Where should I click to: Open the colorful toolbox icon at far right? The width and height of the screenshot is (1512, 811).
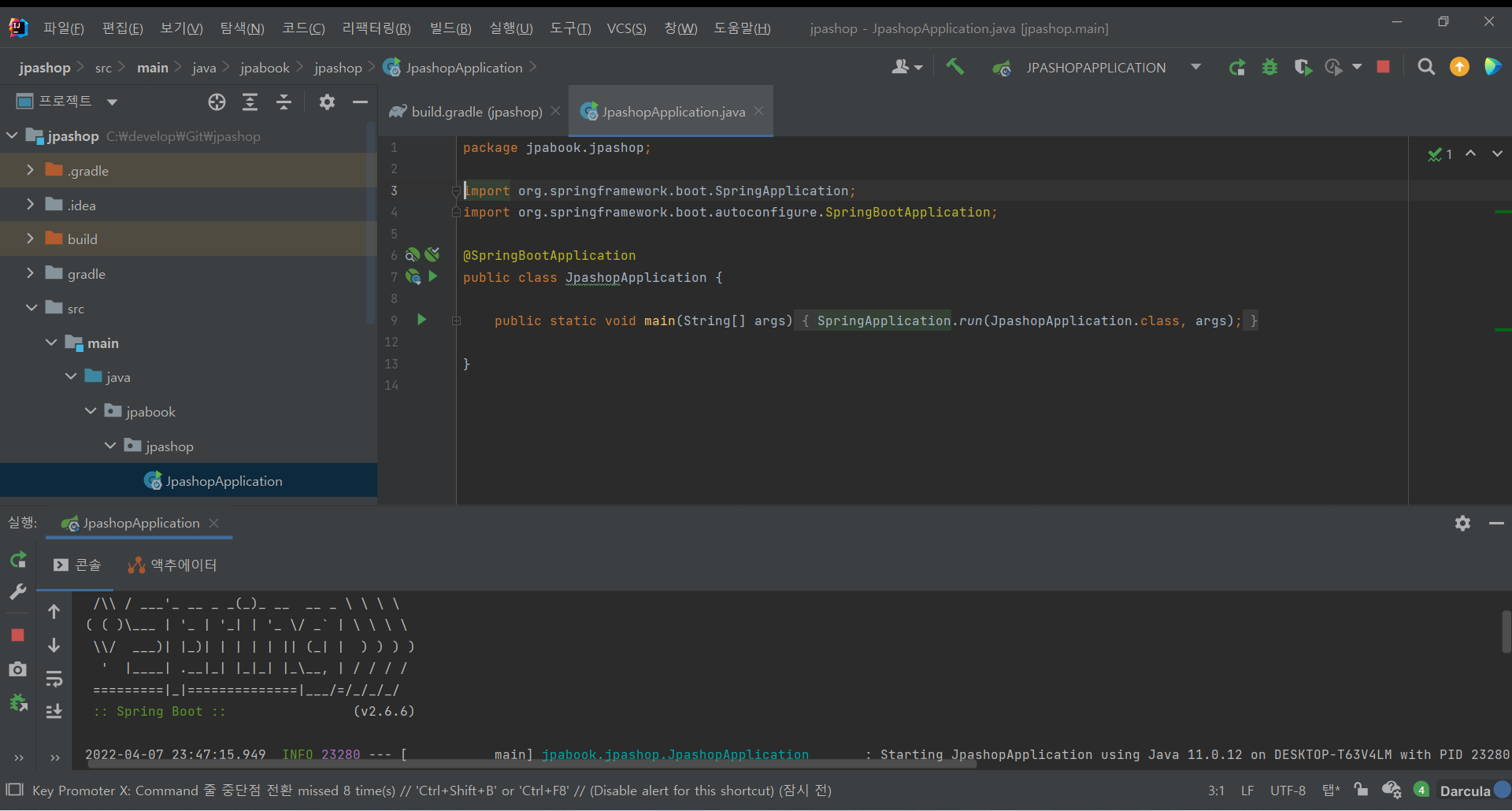(1492, 67)
